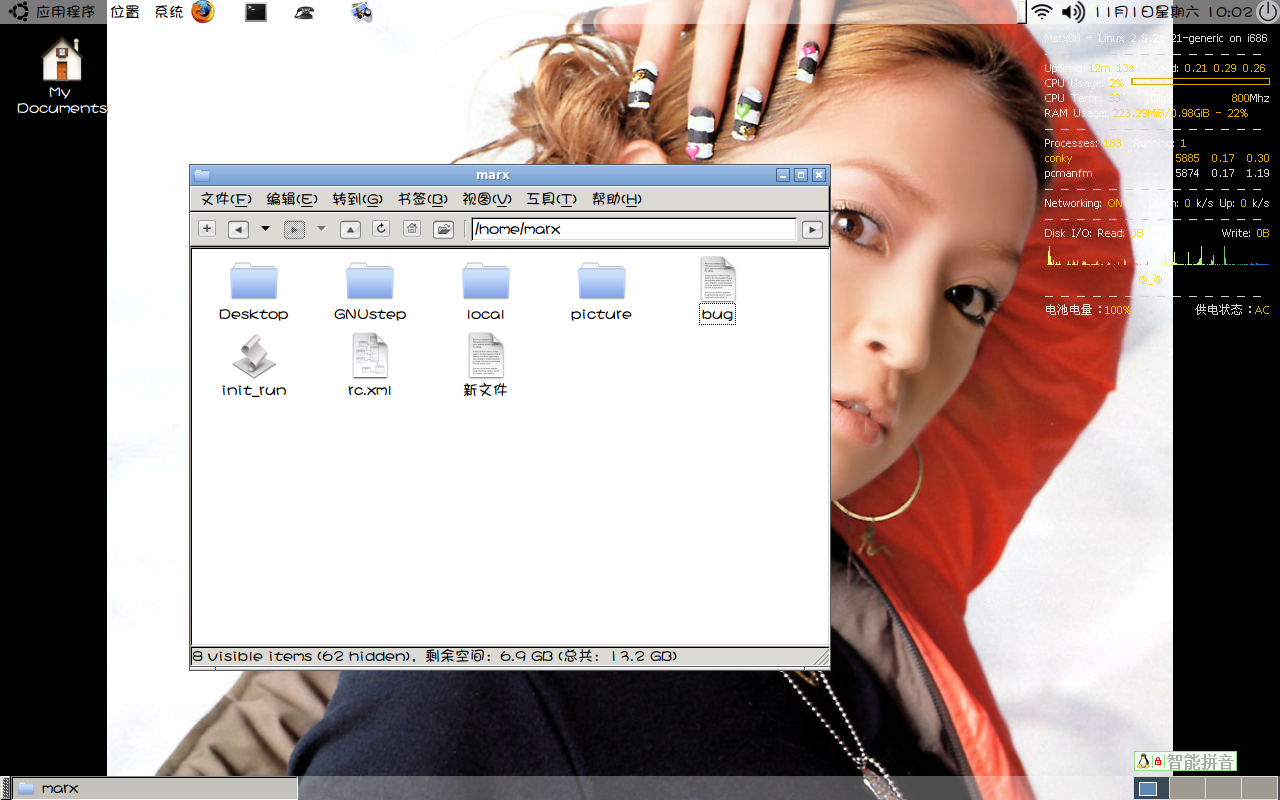Screen dimensions: 1280x800
Task: Click the /home/marx address field
Action: [x=633, y=229]
